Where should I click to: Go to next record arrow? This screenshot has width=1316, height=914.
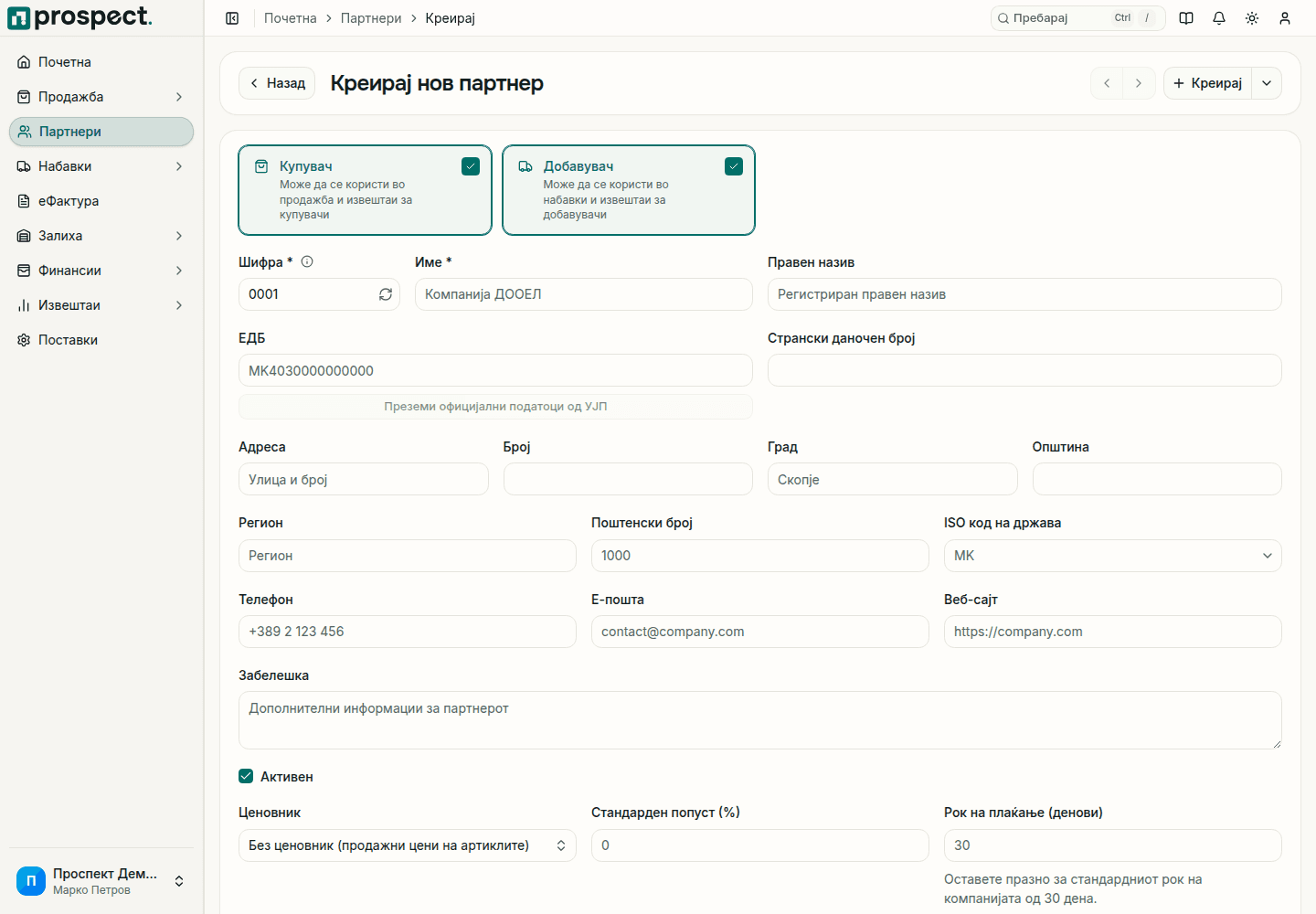point(1139,83)
